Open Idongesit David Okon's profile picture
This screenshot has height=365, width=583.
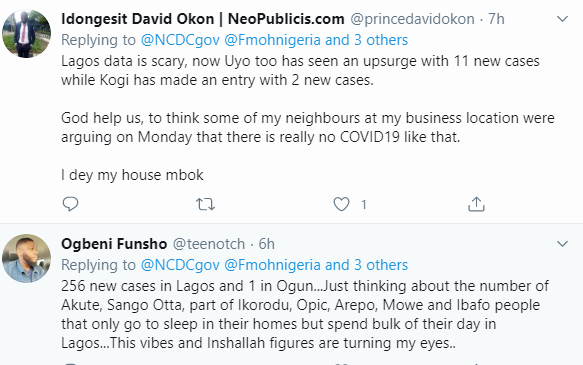[26, 34]
